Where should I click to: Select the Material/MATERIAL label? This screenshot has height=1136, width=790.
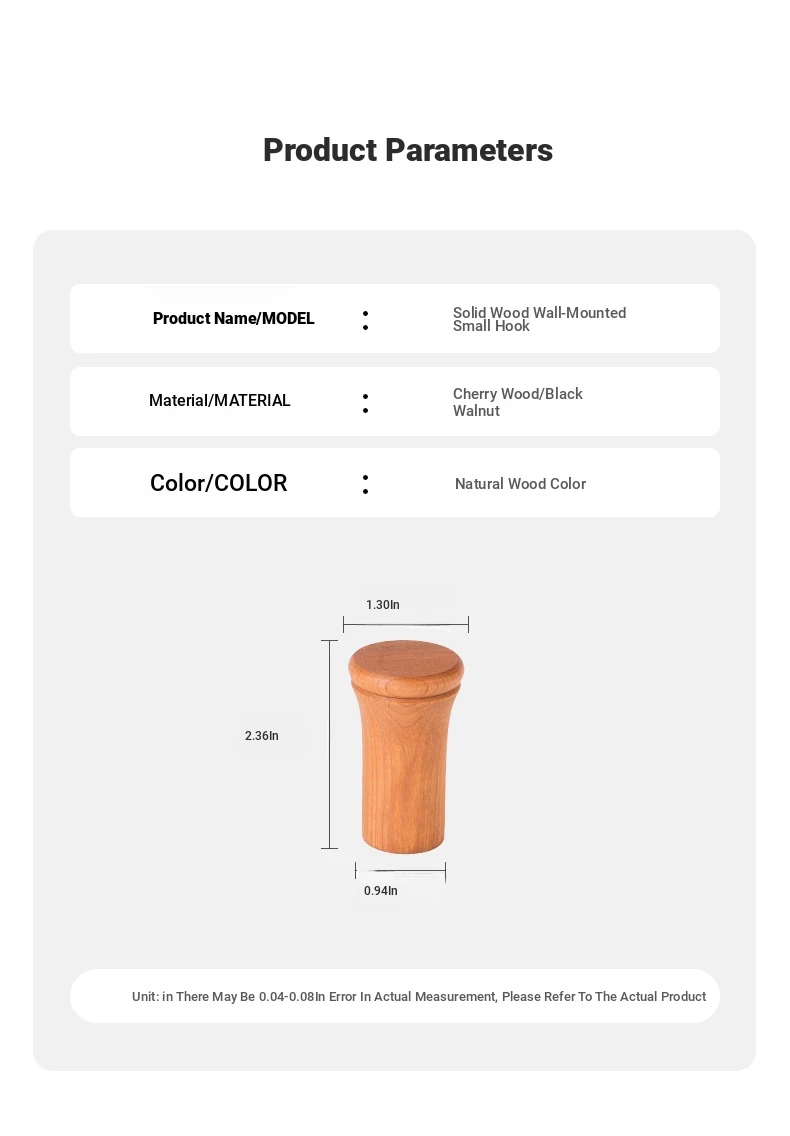pos(220,400)
